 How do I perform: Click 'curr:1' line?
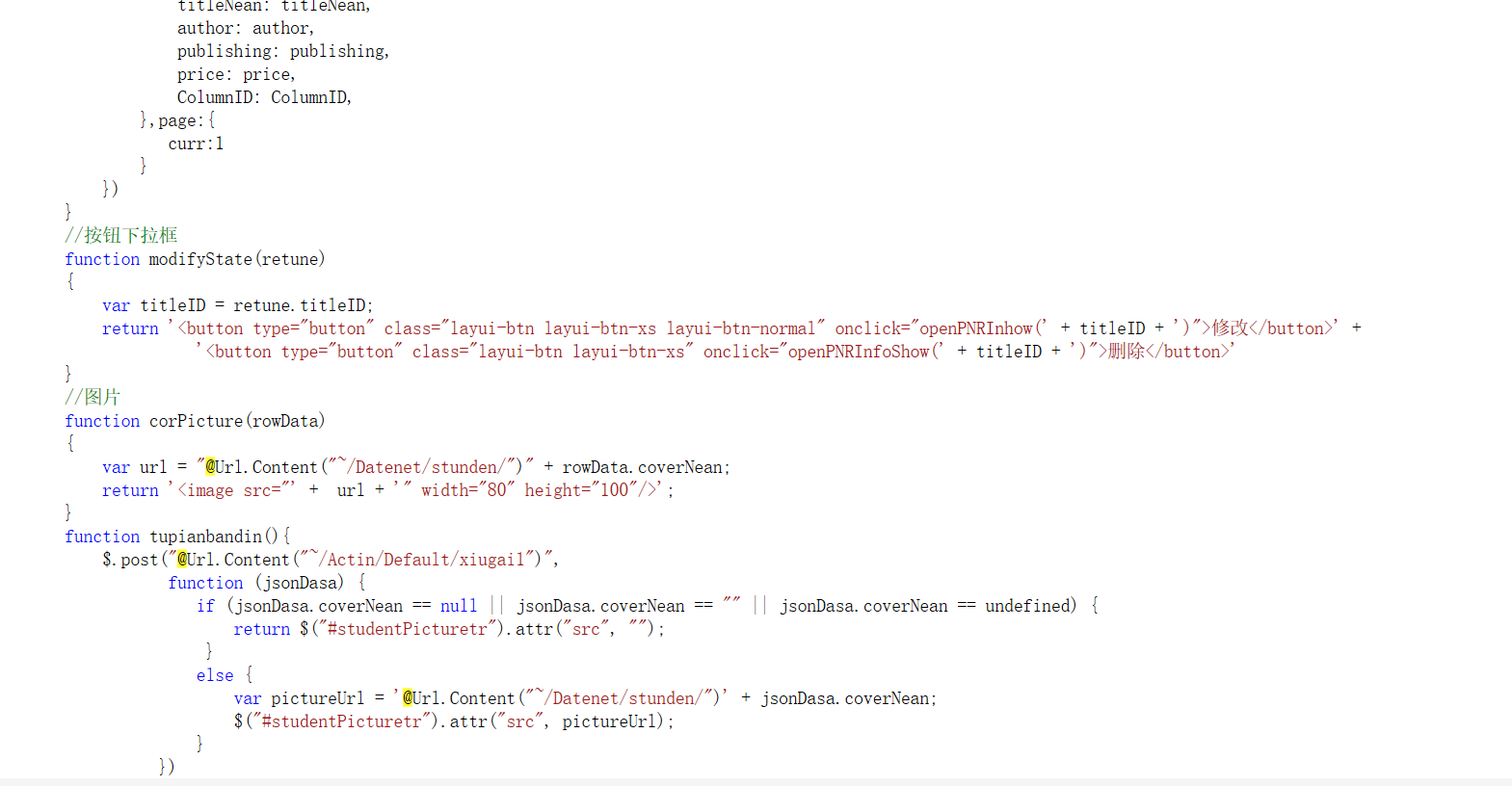[x=197, y=144]
